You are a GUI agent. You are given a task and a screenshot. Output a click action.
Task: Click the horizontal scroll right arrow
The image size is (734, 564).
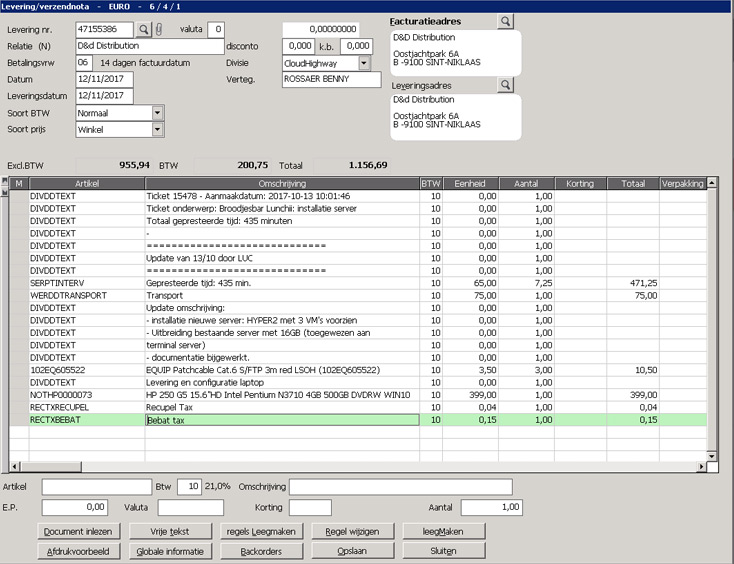pyautogui.click(x=701, y=467)
